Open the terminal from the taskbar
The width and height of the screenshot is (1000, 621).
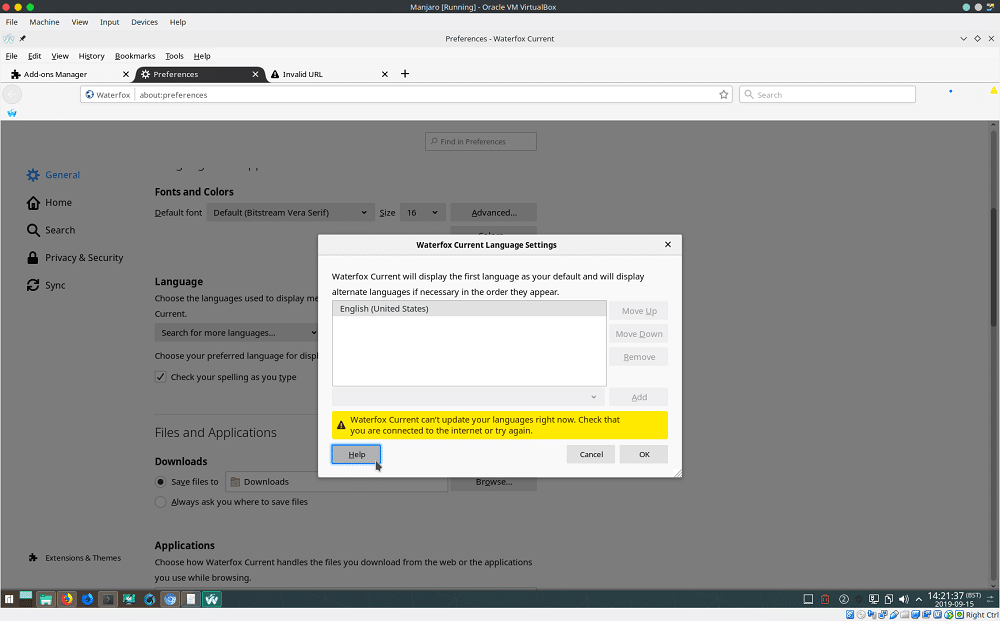108,599
